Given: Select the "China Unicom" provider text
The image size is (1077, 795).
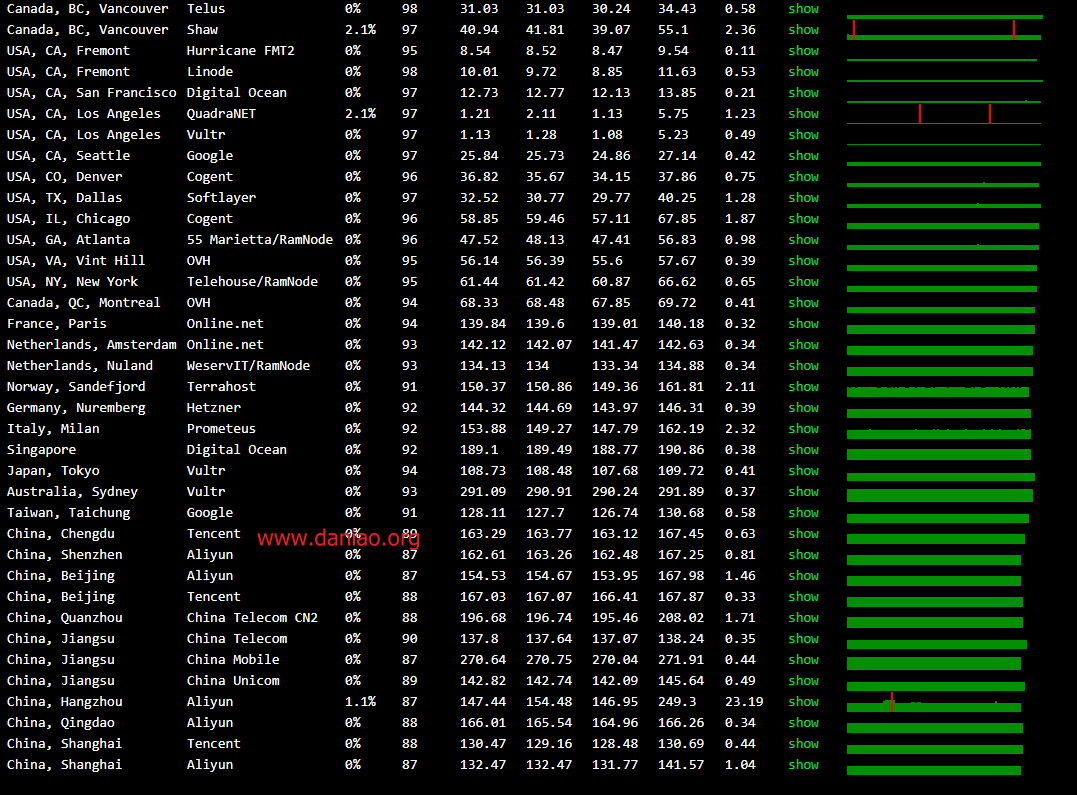Looking at the screenshot, I should 233,681.
